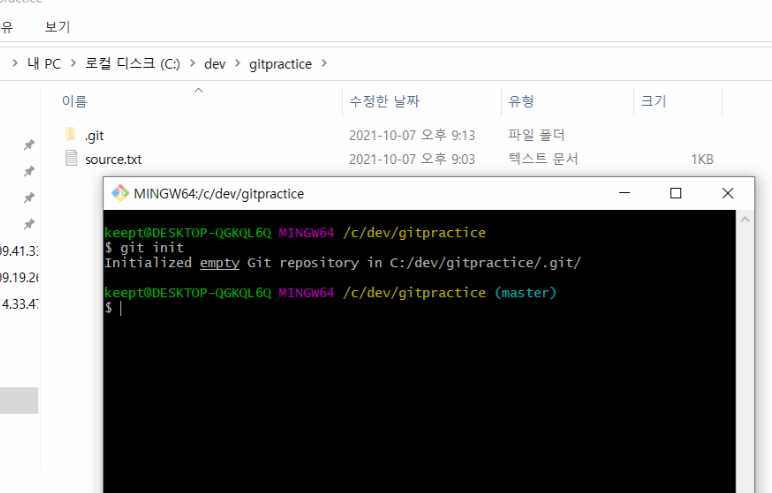Viewport: 772px width, 493px height.
Task: Sort files by 수정한 날짜 column
Action: (x=384, y=101)
